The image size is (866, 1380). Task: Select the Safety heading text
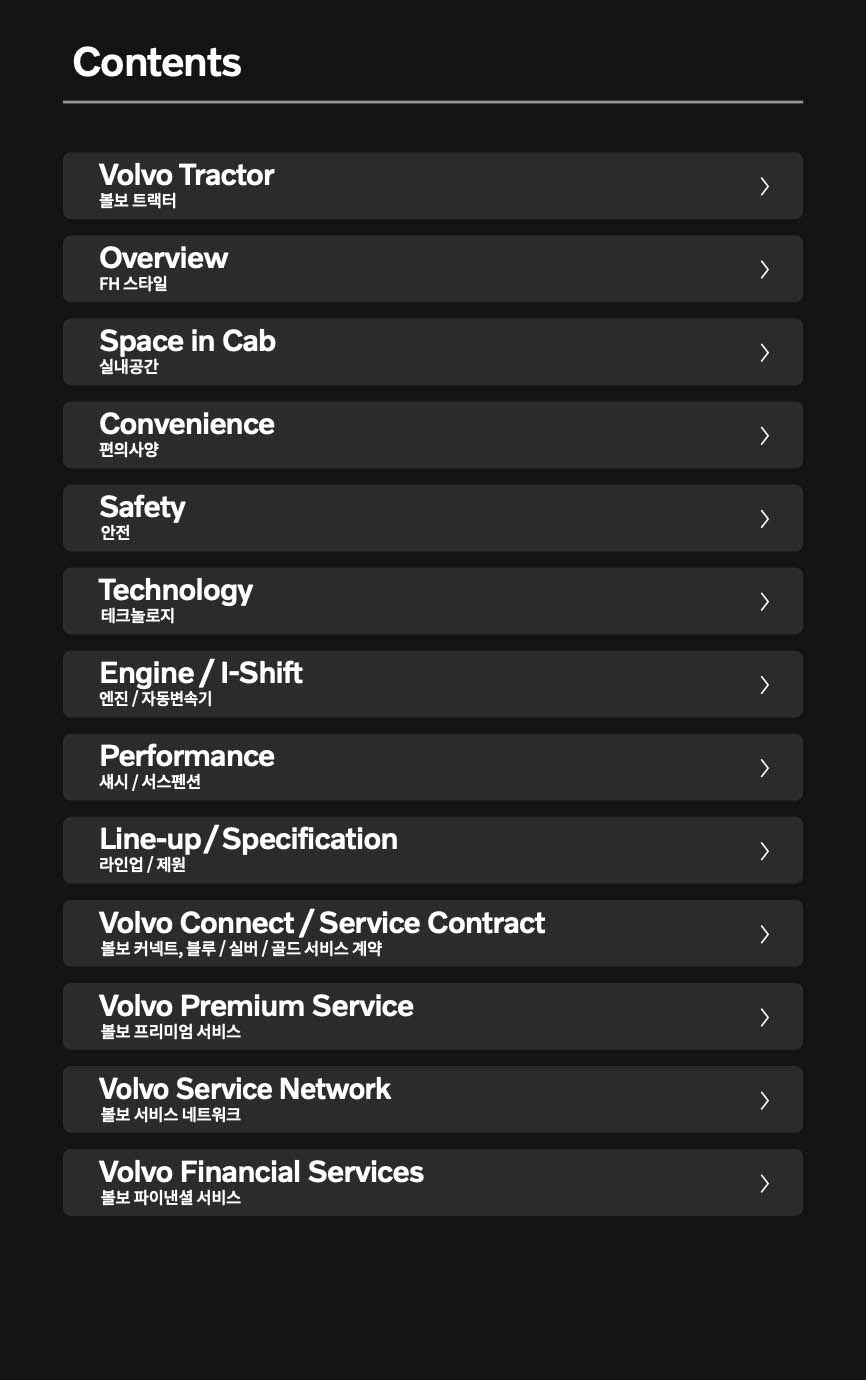[x=142, y=507]
